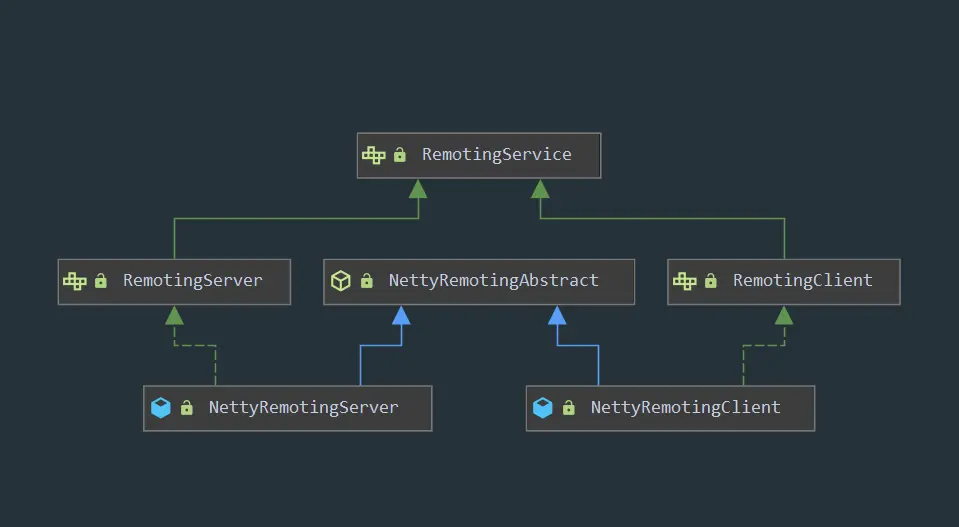This screenshot has height=527, width=959.
Task: Click the interface icon on RemotingServer node
Action: 75,281
